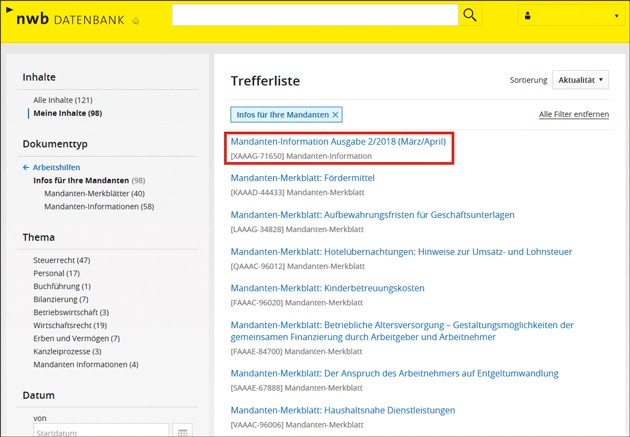
Task: Select 'Meine Inhalte (98)' filter
Action: coord(67,113)
